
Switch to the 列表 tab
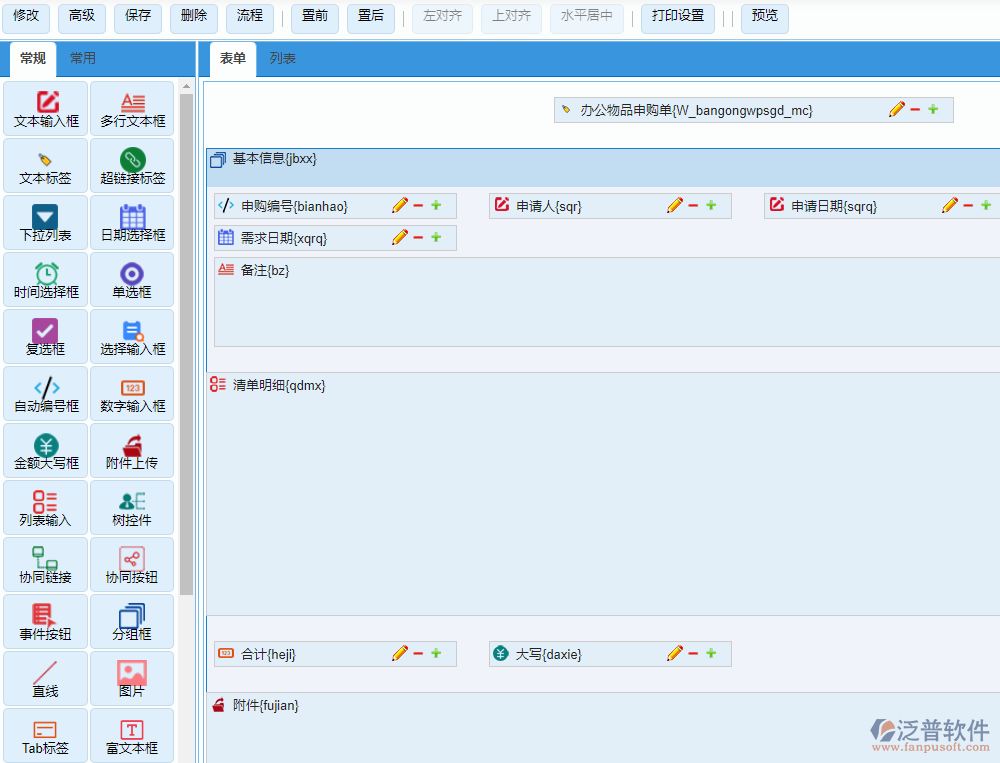[283, 59]
